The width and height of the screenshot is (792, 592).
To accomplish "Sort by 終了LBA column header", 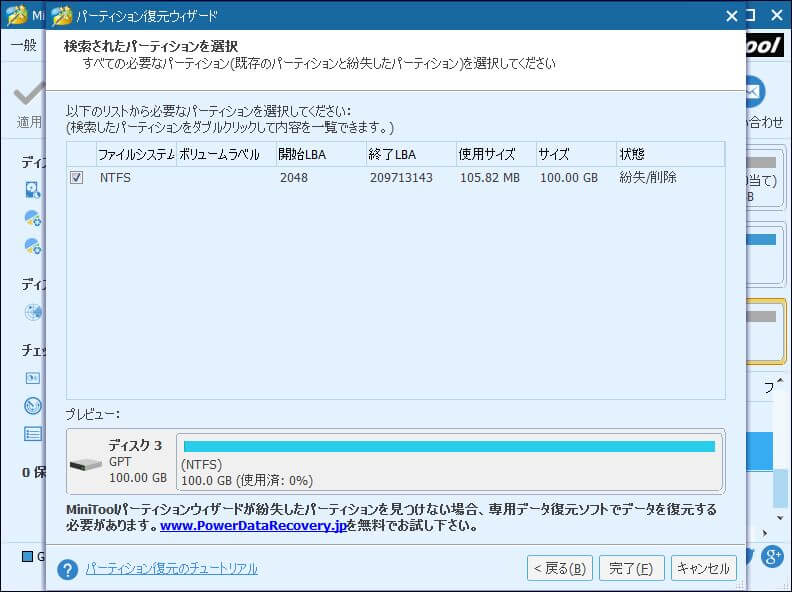I will coord(411,154).
